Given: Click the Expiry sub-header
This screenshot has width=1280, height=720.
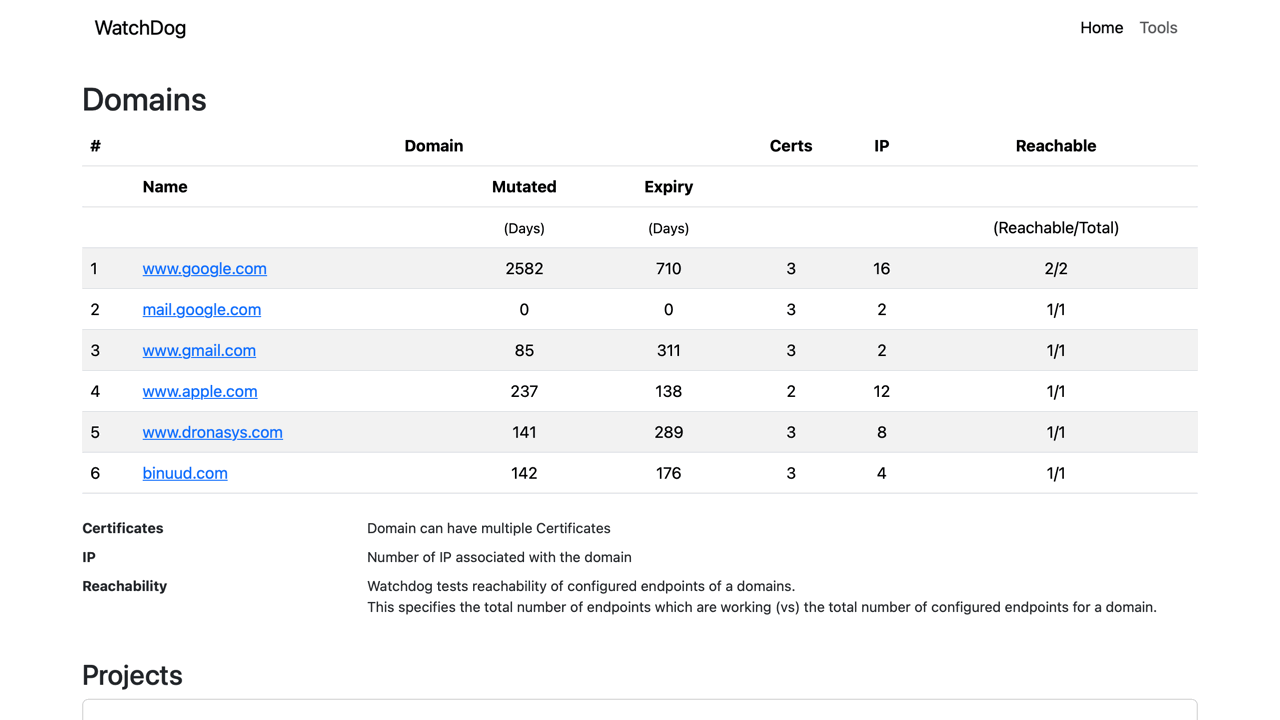Looking at the screenshot, I should pos(668,187).
